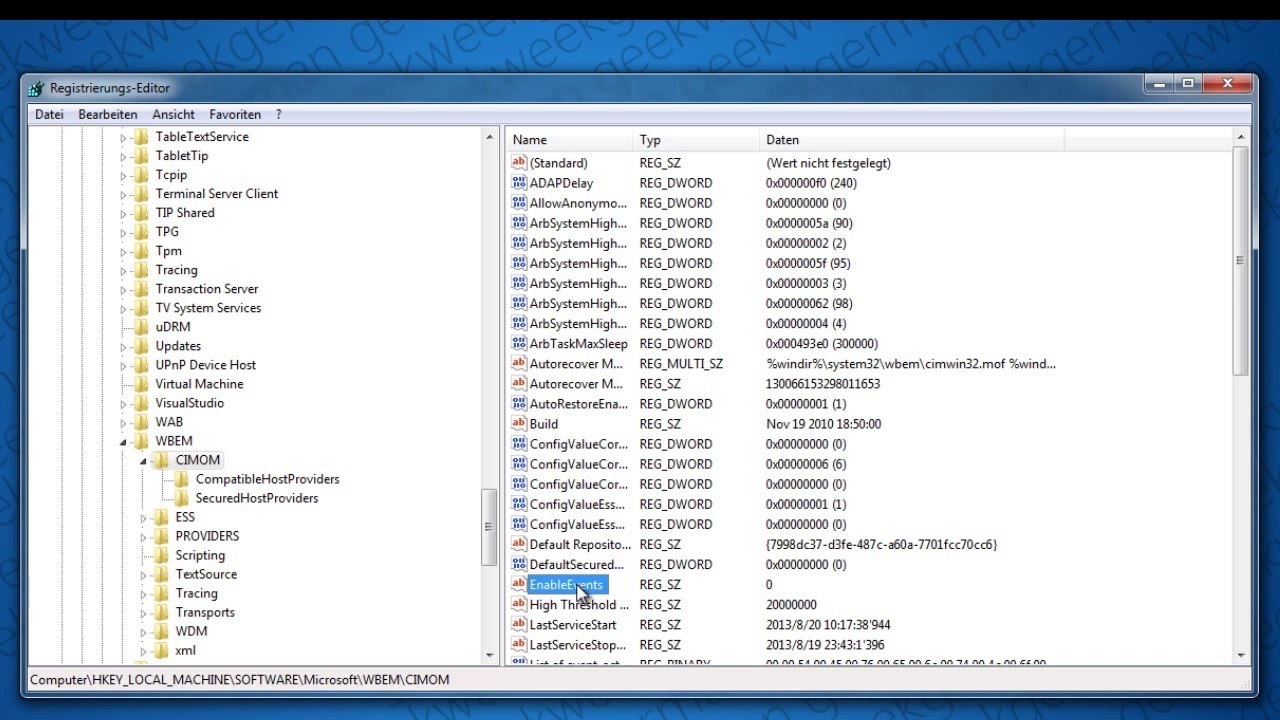Click the AutoRestoreEna... value icon
This screenshot has width=1280, height=720.
pyautogui.click(x=519, y=404)
